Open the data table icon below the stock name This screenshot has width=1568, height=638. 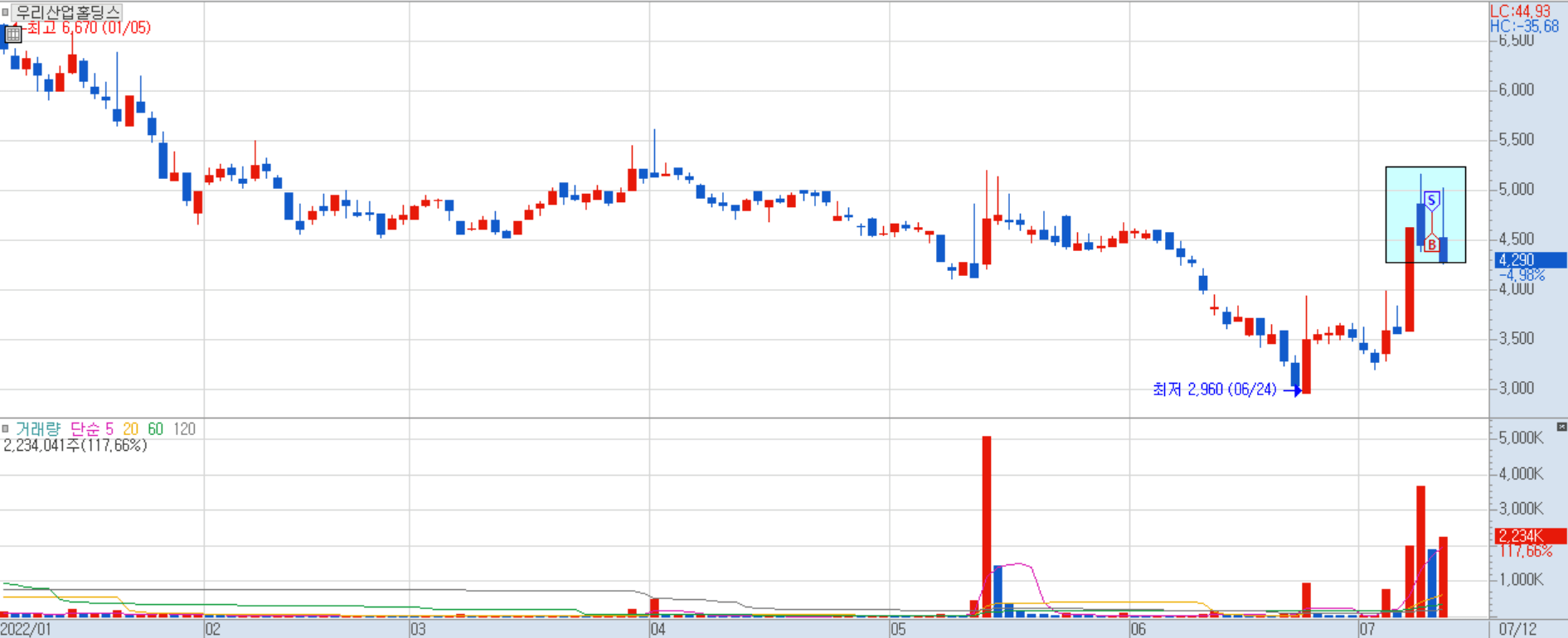click(13, 35)
